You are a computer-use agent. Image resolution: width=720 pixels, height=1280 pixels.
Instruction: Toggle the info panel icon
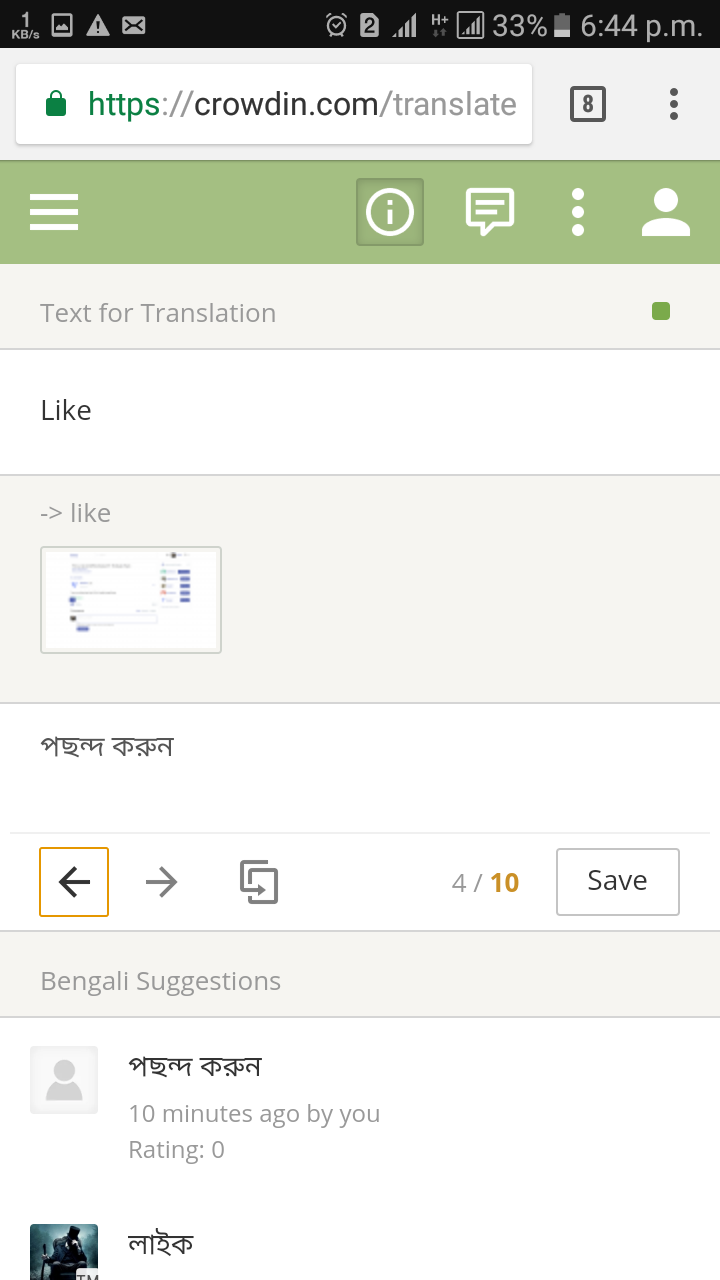(x=390, y=212)
